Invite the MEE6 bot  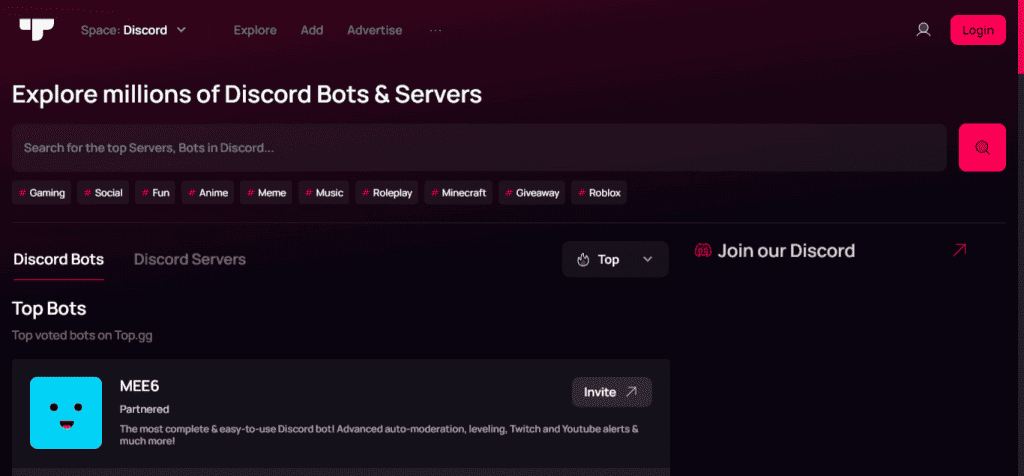click(611, 392)
